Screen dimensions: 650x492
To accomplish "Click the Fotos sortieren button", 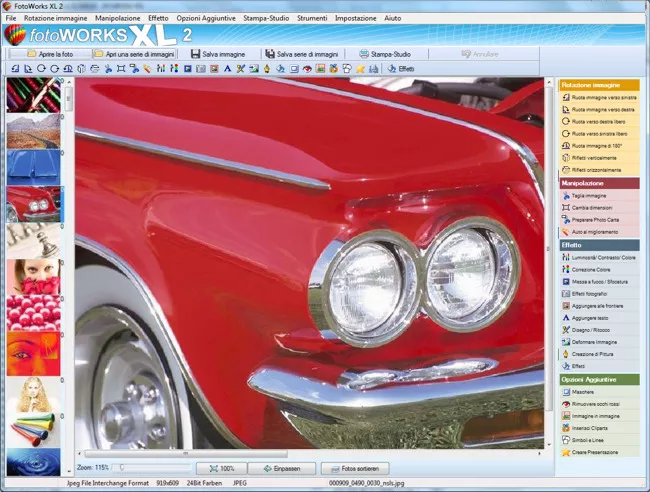I will [355, 468].
